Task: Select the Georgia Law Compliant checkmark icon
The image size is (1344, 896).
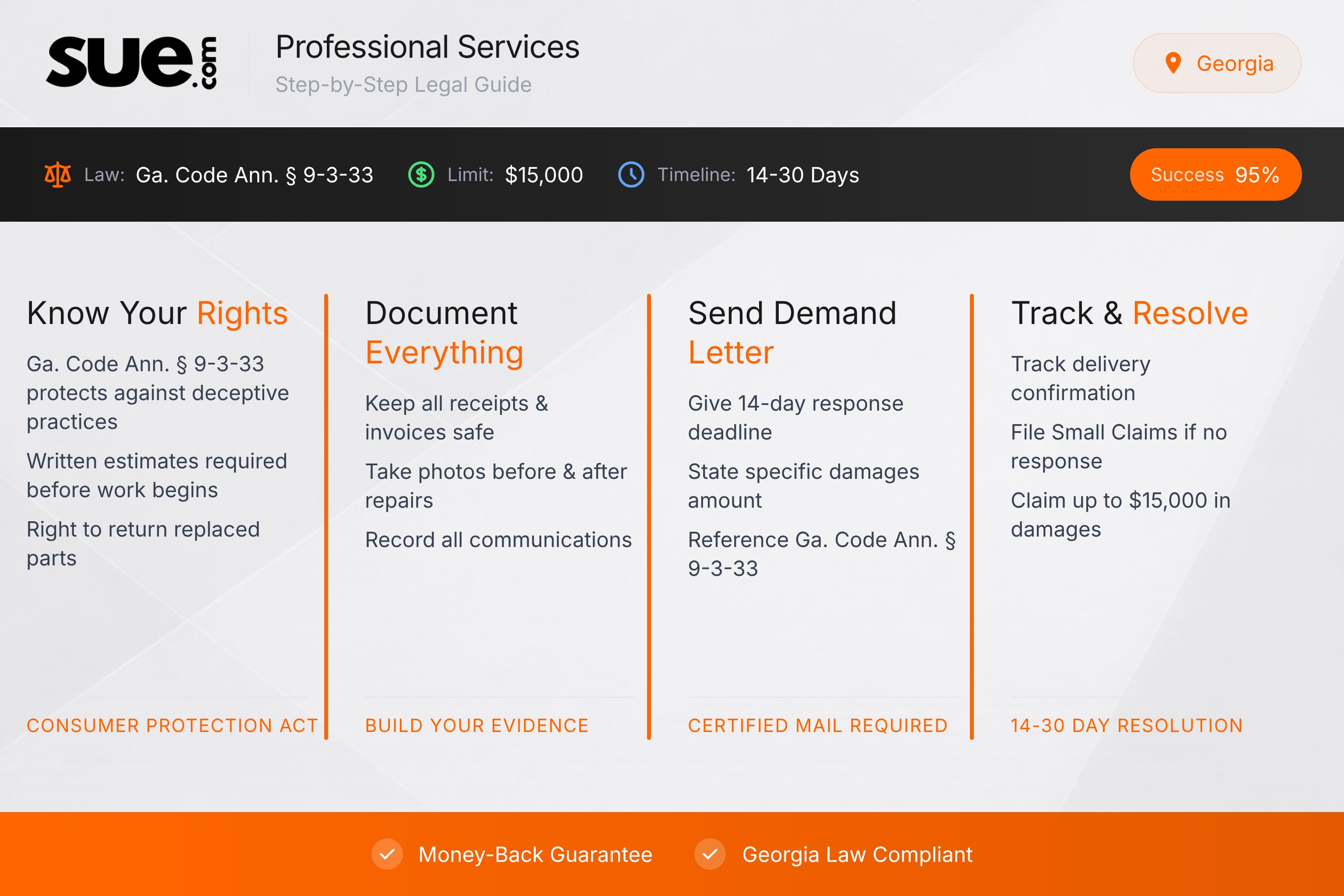Action: pos(710,855)
